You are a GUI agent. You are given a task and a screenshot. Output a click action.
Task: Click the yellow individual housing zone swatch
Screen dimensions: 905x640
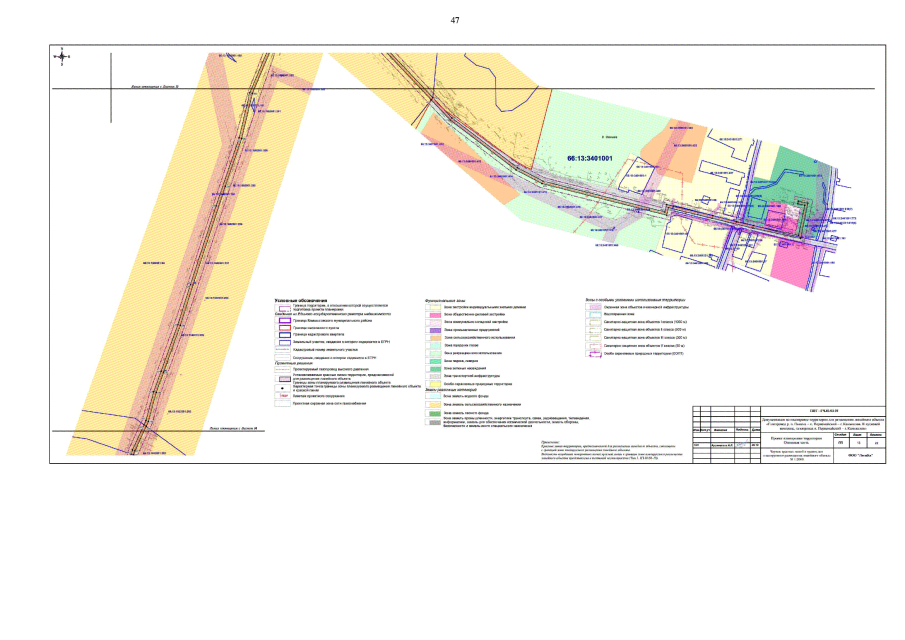tap(434, 306)
